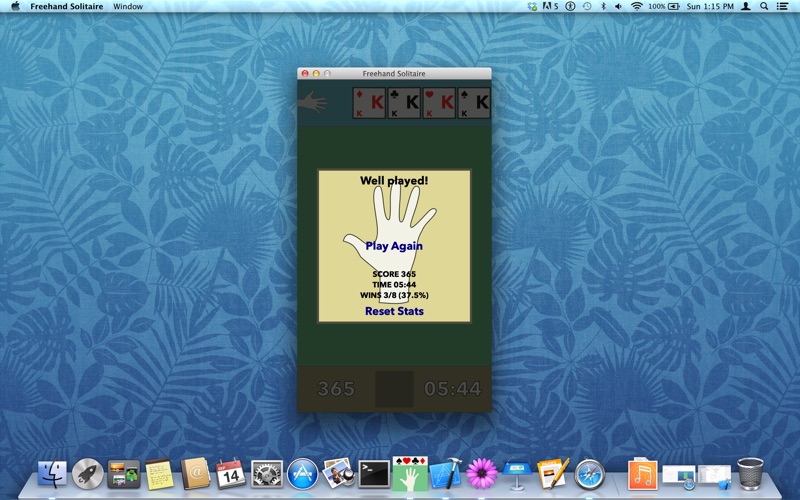
Task: Click the King of Hearts foundation card
Action: pyautogui.click(x=440, y=103)
